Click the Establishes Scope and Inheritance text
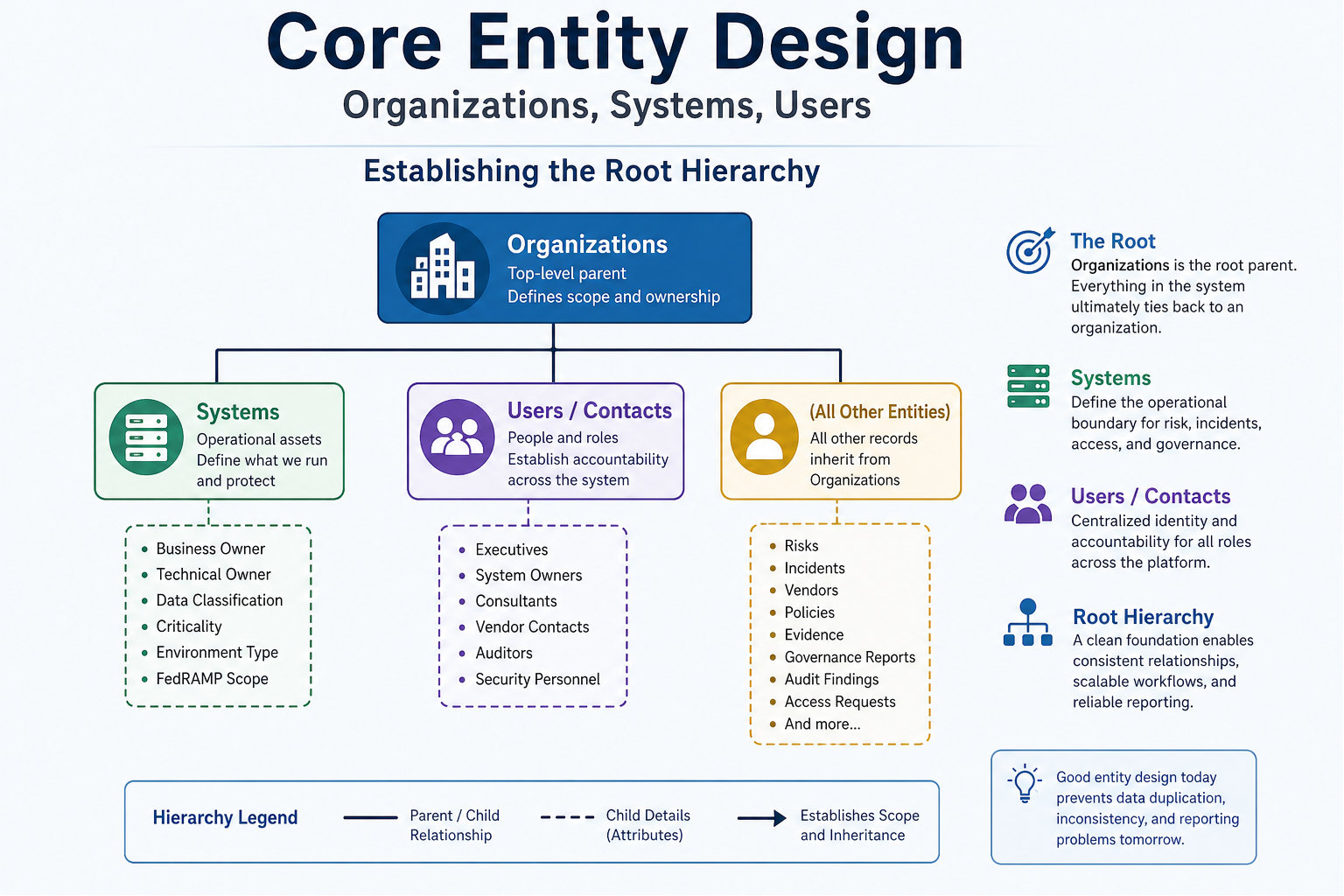Image resolution: width=1344 pixels, height=896 pixels. point(859,825)
